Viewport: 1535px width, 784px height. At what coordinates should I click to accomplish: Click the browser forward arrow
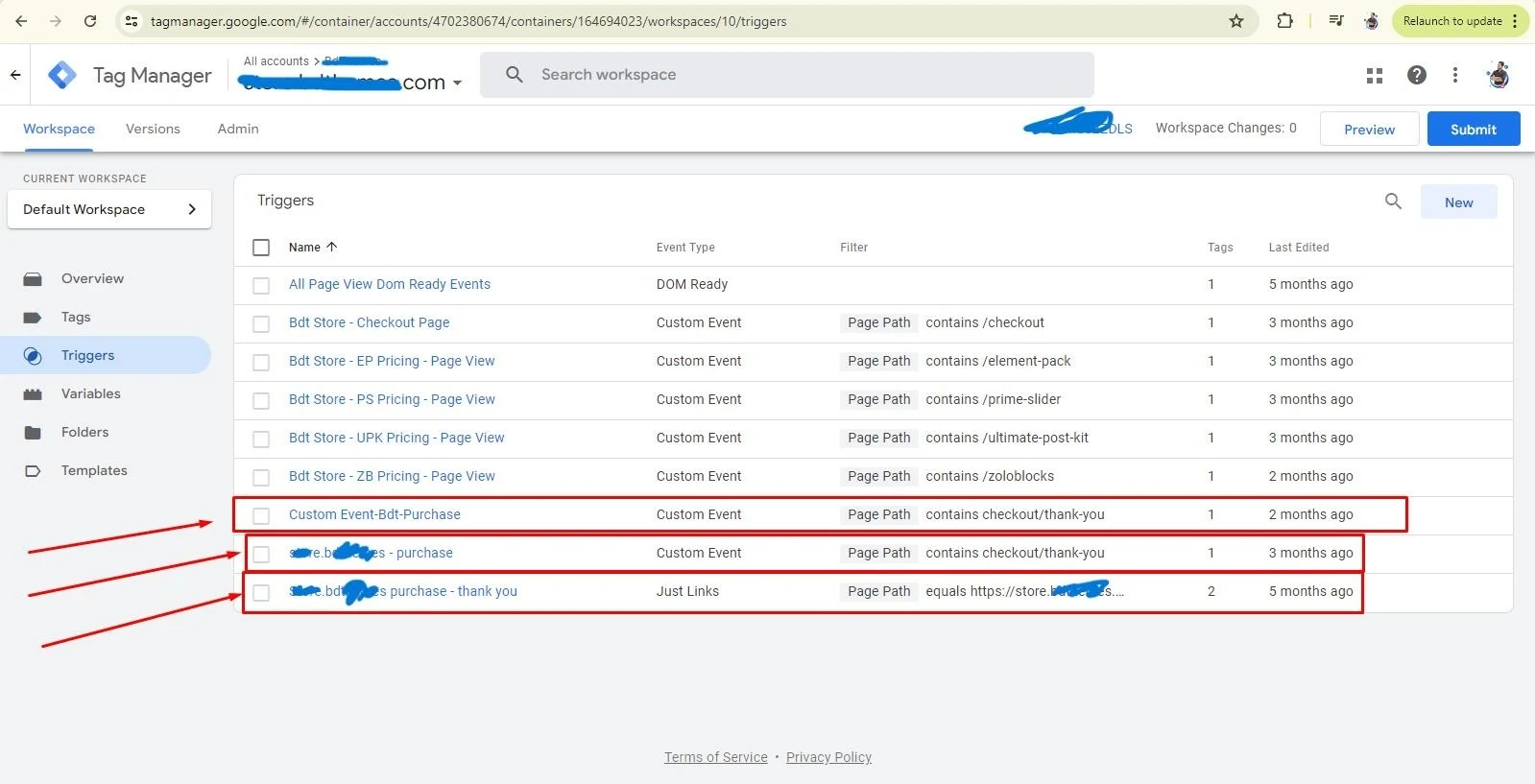[x=56, y=21]
